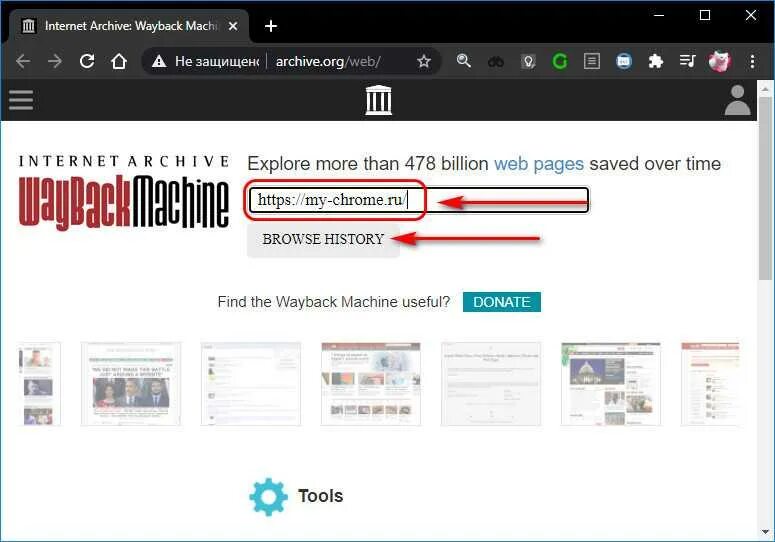Screen dimensions: 775x542
Task: Go back using browser back arrow
Action: click(23, 61)
